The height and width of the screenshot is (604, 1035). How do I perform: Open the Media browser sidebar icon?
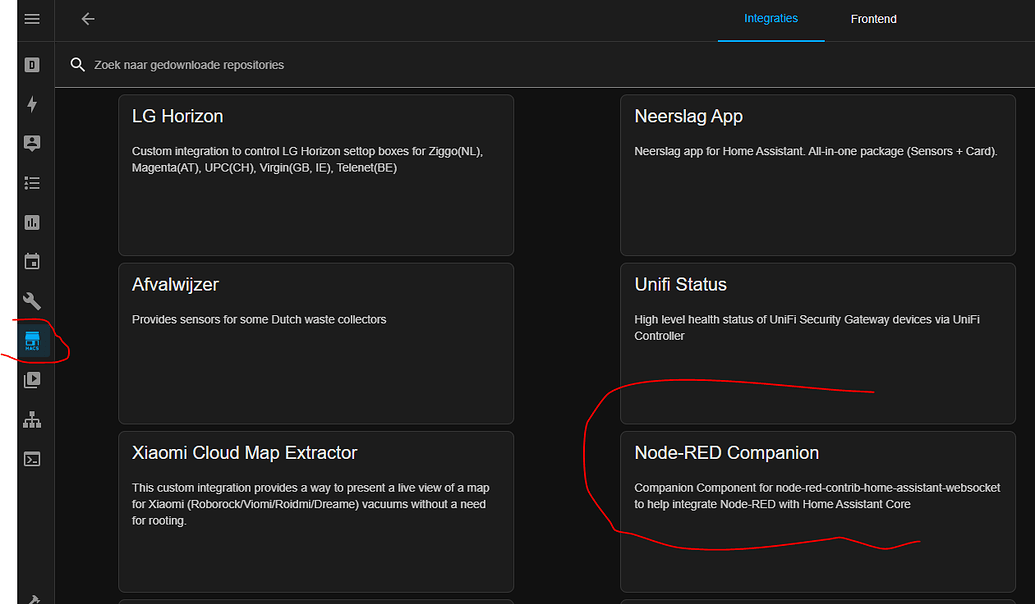pyautogui.click(x=31, y=380)
